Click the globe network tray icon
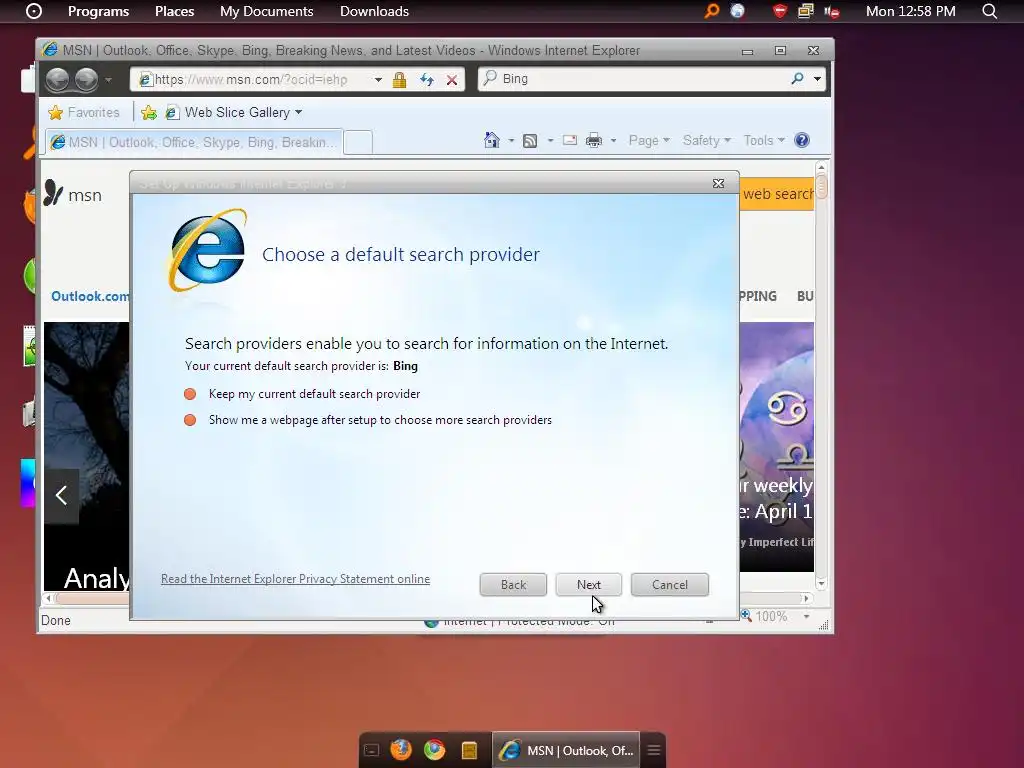 tap(737, 11)
